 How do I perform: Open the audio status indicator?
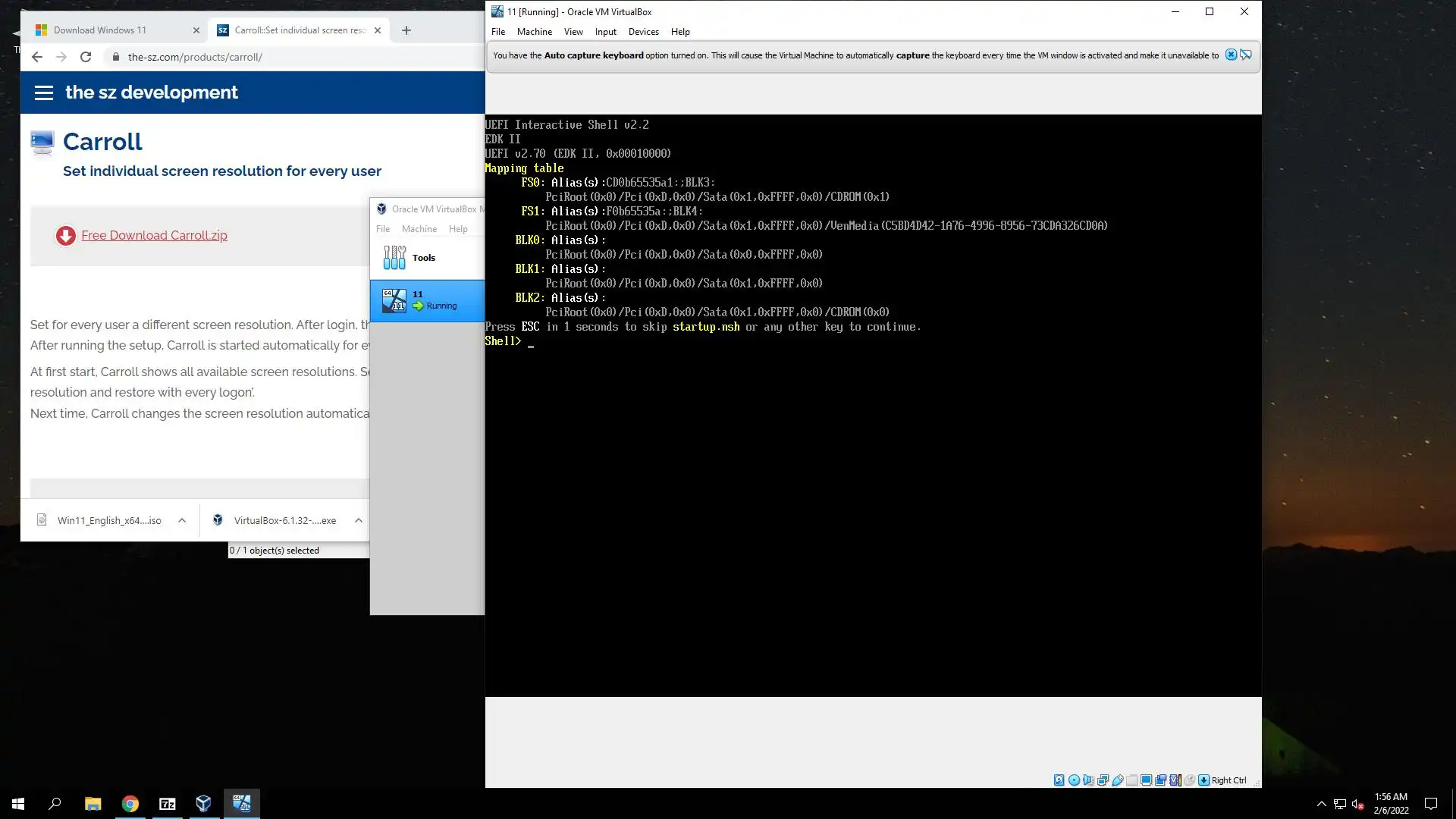coord(1088,780)
